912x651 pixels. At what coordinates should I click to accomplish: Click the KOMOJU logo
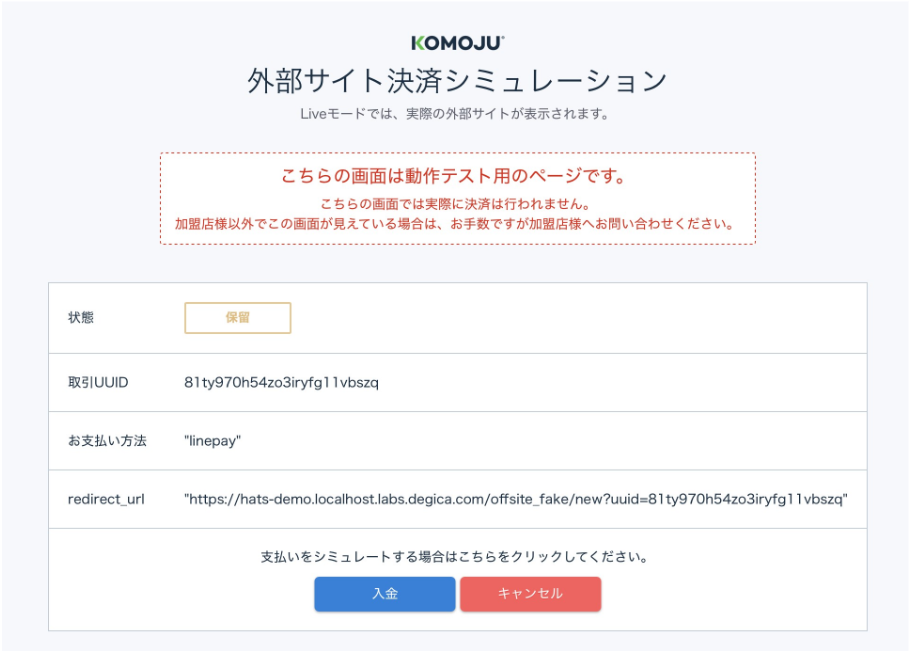[457, 43]
